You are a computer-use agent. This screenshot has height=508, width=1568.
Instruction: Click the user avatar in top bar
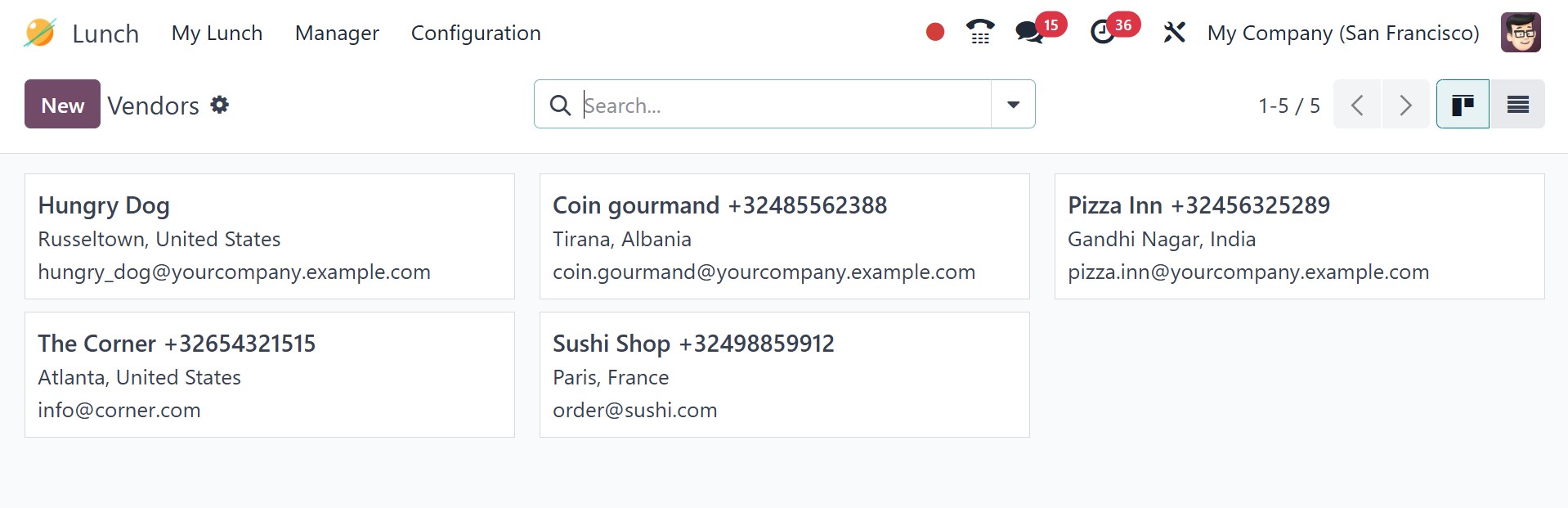point(1521,33)
